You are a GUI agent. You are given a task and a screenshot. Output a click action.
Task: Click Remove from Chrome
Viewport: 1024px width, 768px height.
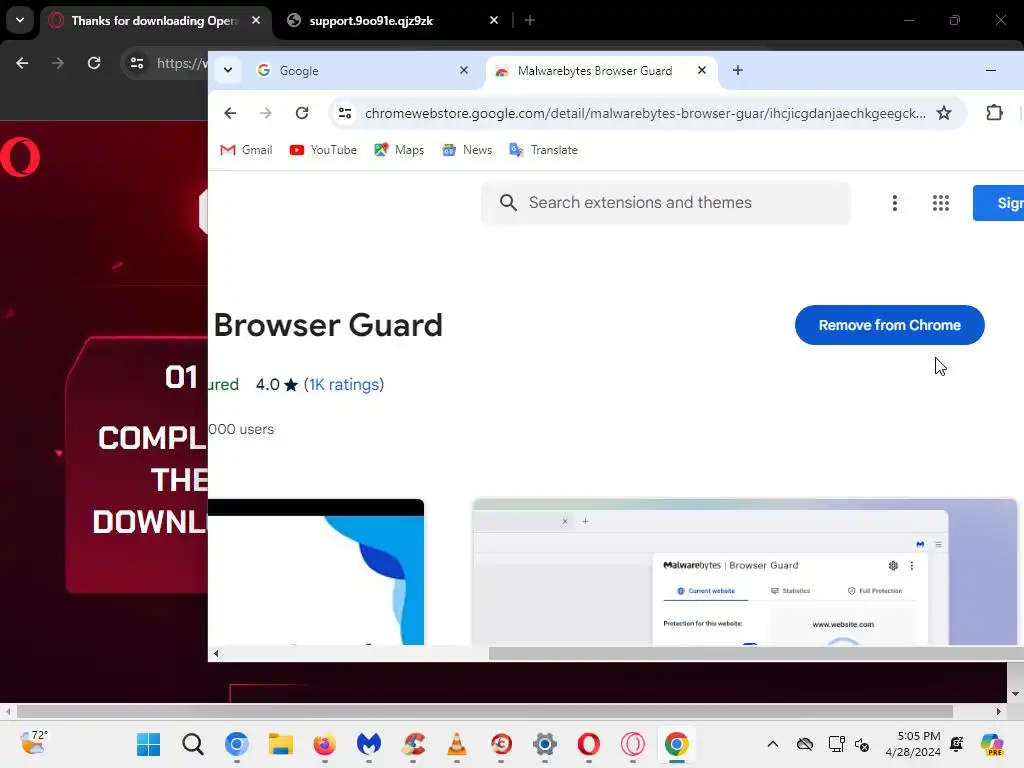889,325
